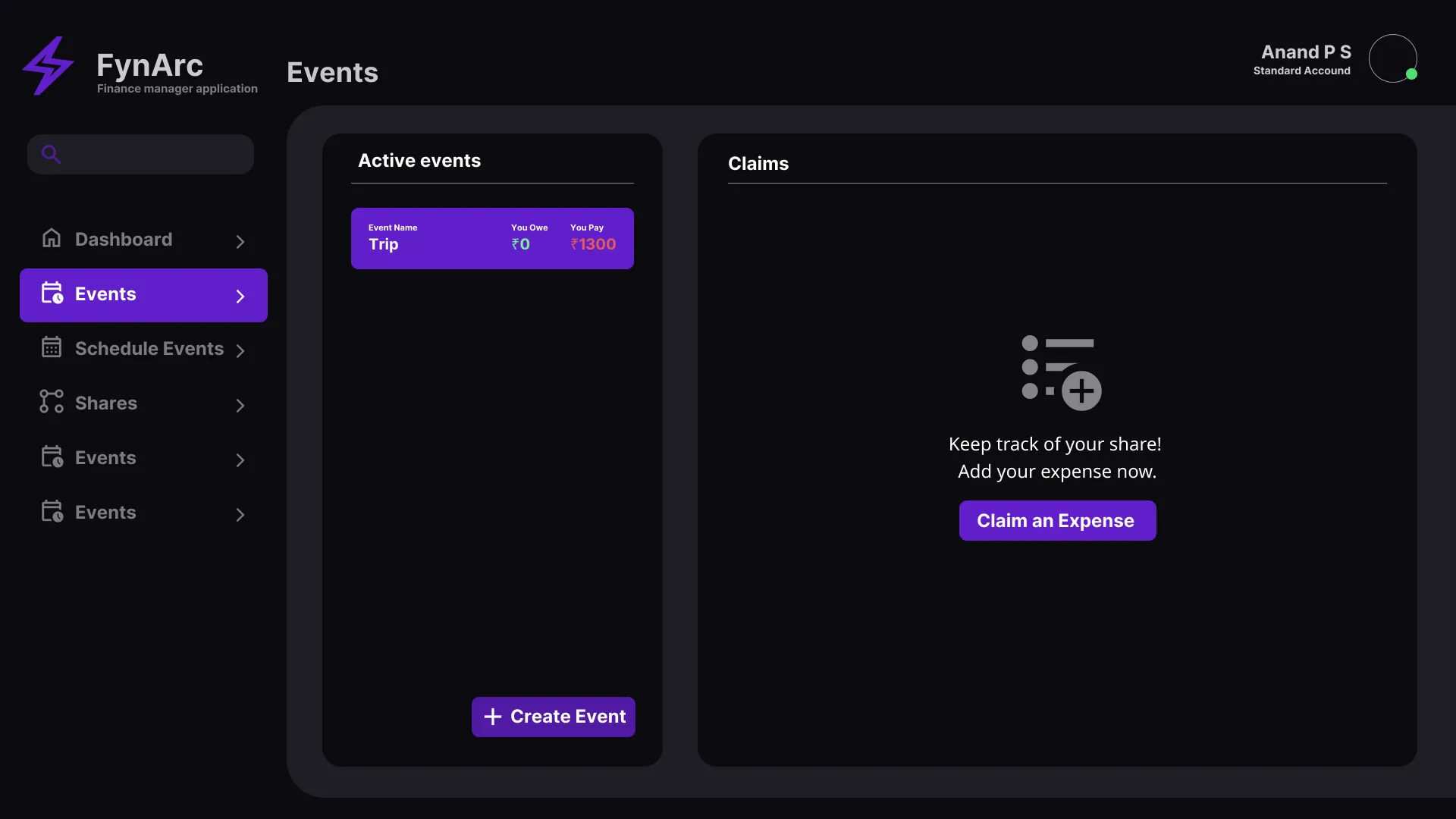Expand the Shares chevron arrow
Screen dimensions: 1456x819
pyautogui.click(x=240, y=406)
